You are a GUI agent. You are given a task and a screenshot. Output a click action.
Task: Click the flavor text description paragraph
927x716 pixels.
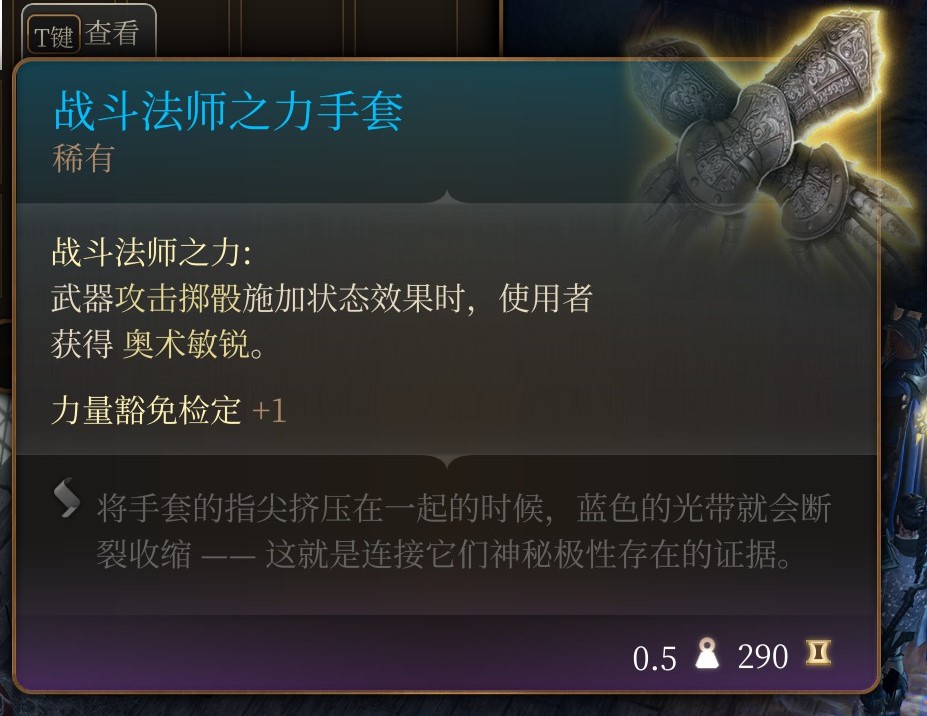click(464, 530)
